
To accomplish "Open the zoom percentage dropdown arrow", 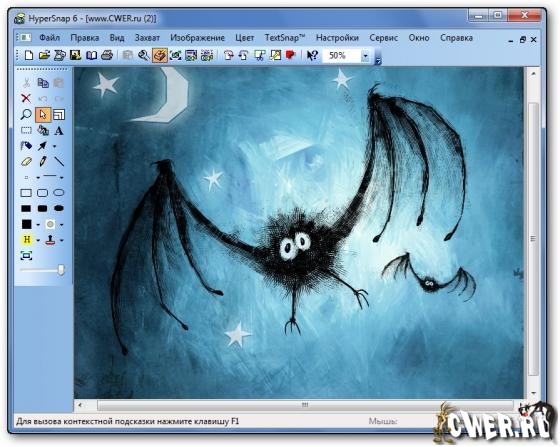I will (365, 56).
